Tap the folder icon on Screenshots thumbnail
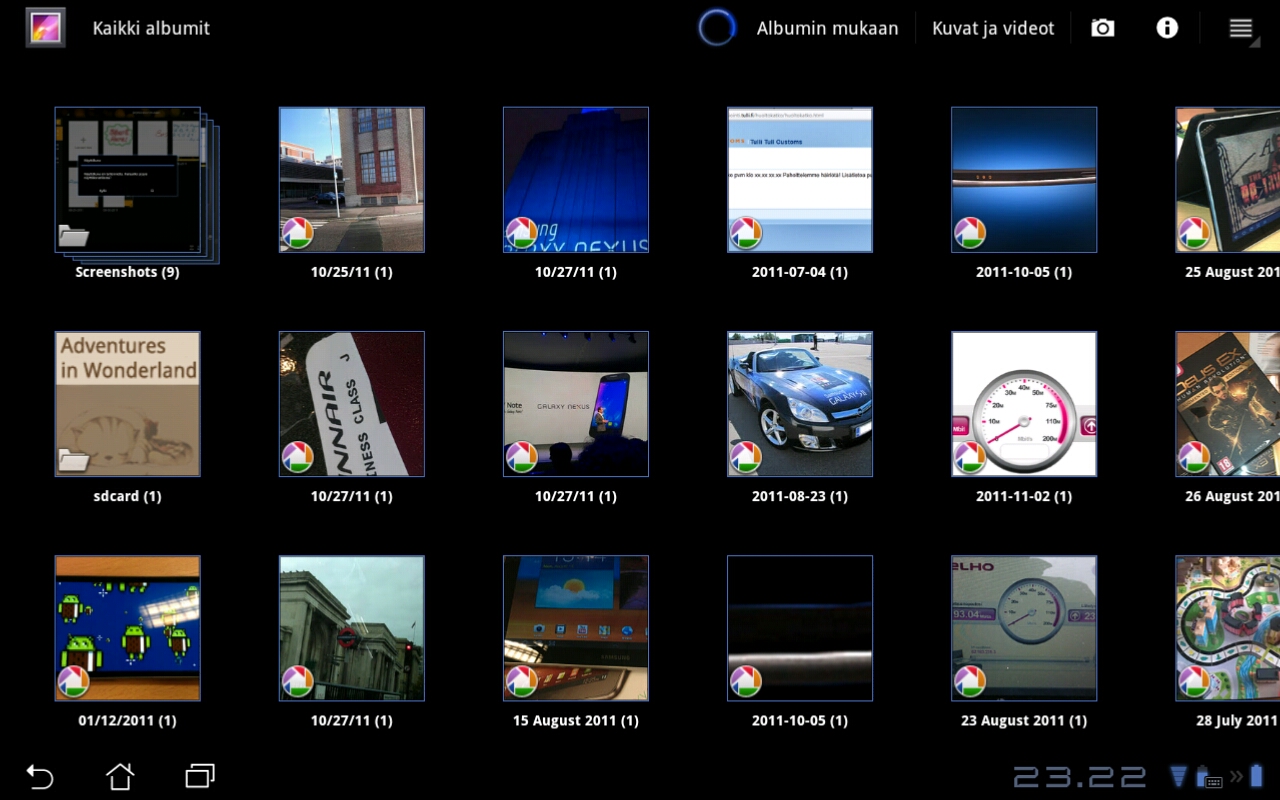This screenshot has width=1280, height=800. (x=74, y=236)
